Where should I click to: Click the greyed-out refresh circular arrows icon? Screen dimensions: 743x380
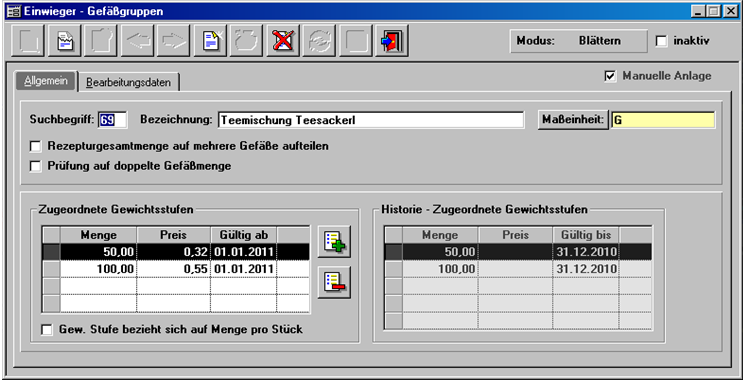click(319, 41)
